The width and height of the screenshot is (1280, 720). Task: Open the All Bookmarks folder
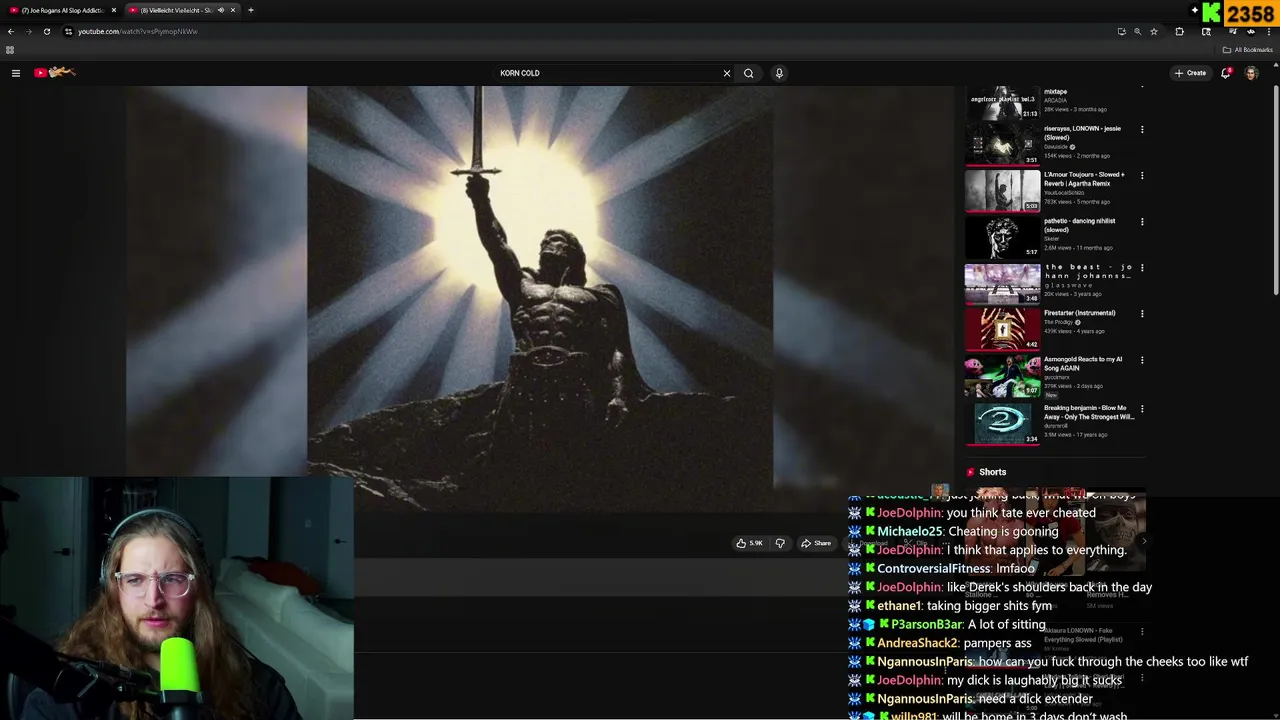point(1247,50)
